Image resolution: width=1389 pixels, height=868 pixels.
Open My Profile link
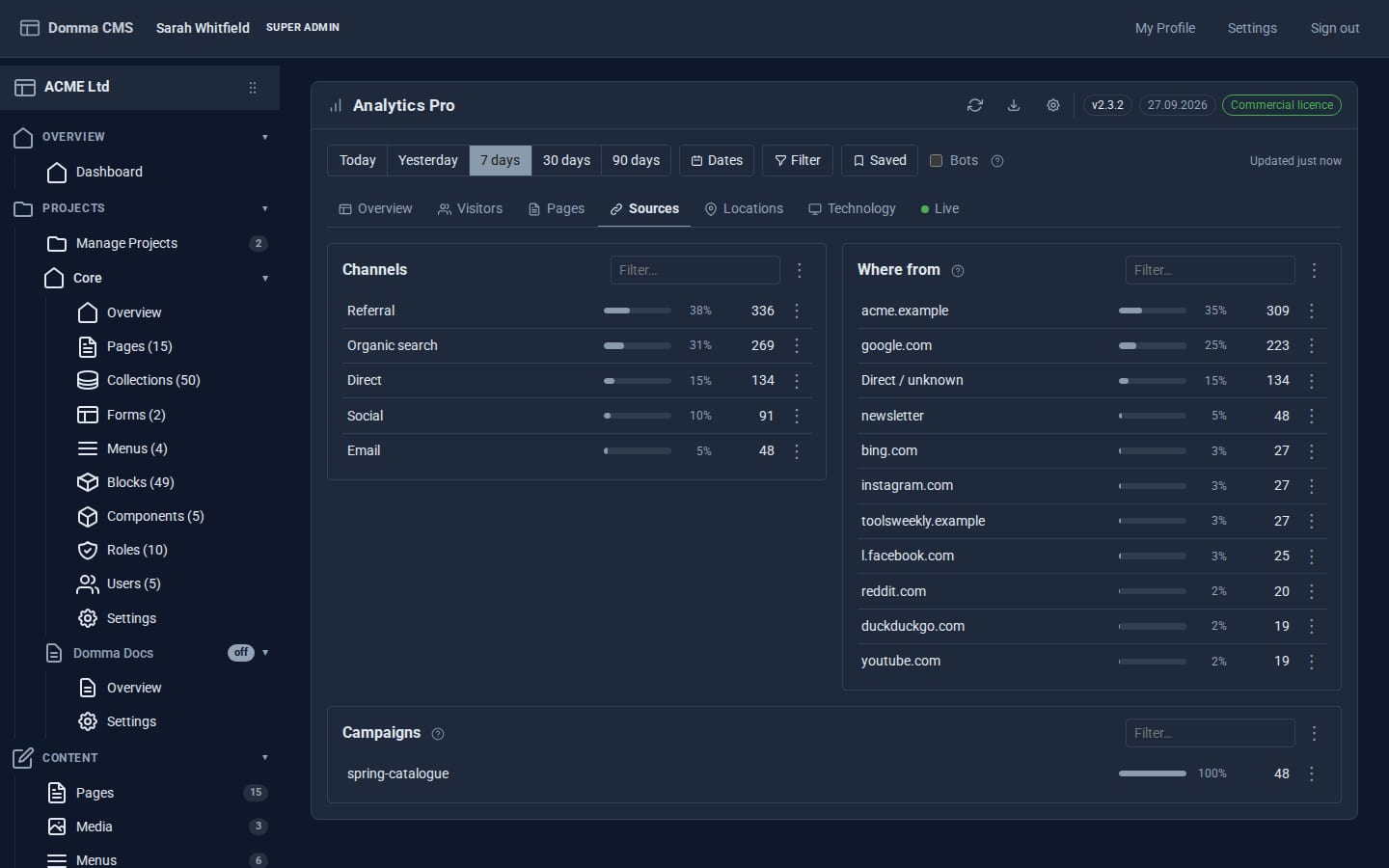(1165, 28)
